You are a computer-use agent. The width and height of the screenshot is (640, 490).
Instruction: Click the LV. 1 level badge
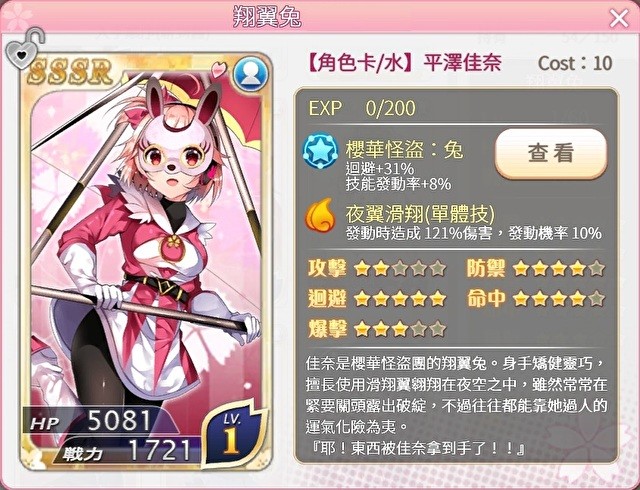233,434
